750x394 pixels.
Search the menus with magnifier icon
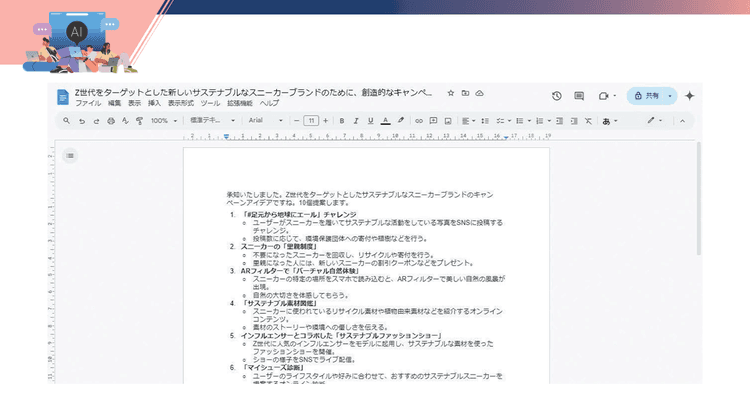pyautogui.click(x=66, y=121)
